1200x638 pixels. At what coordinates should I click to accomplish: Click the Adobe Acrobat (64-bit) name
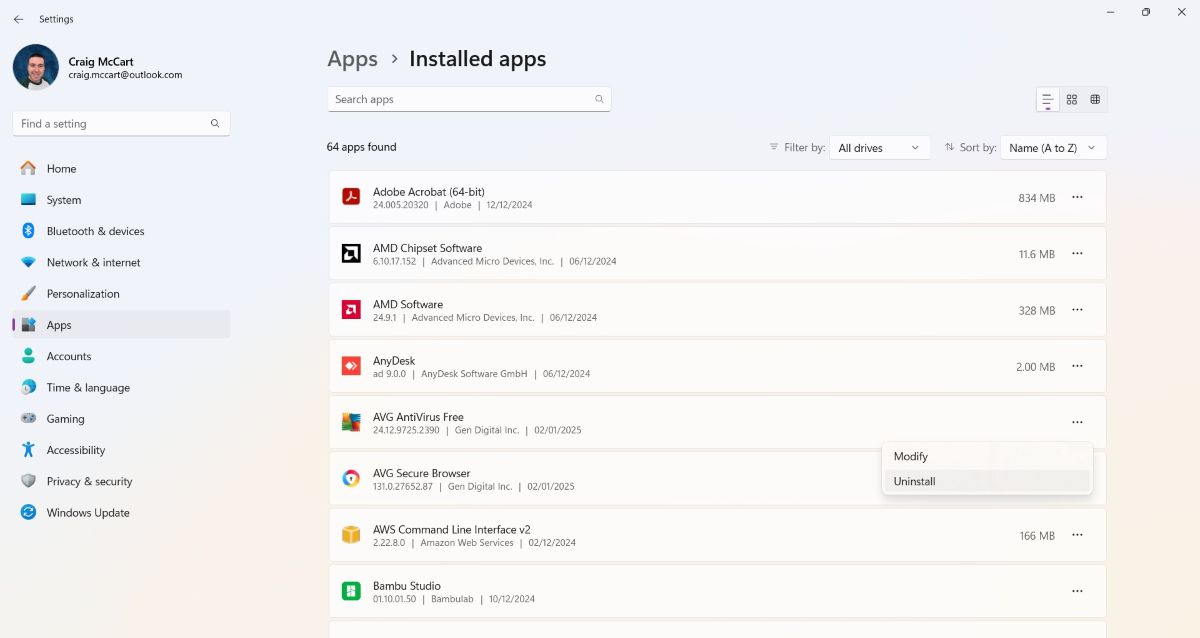tap(429, 192)
